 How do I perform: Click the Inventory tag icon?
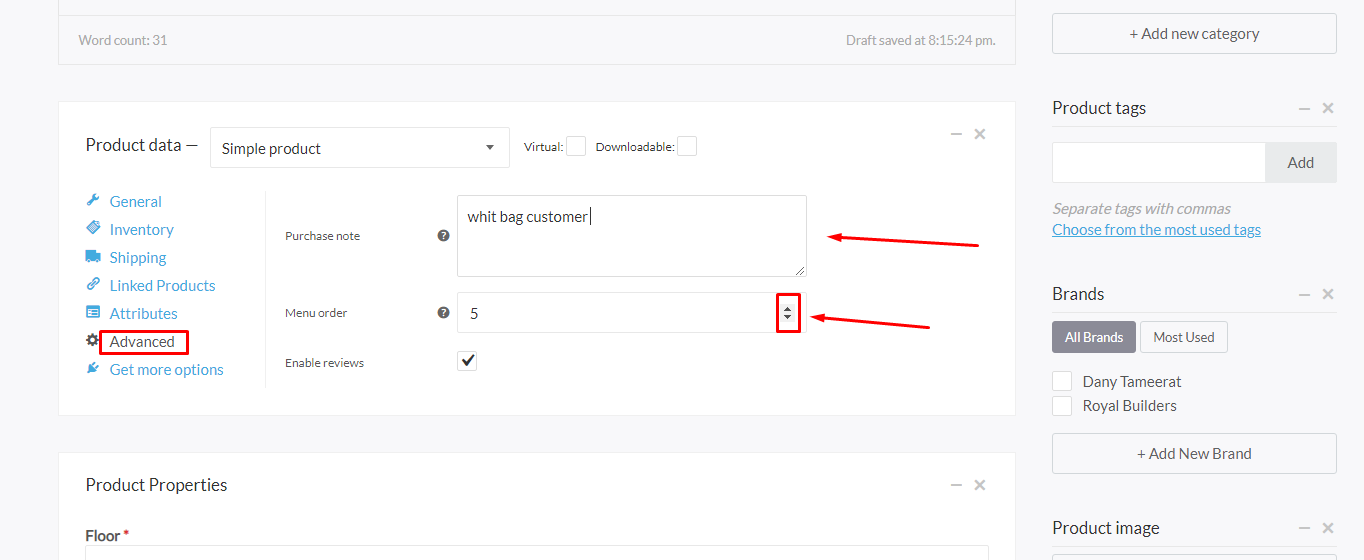[x=93, y=229]
